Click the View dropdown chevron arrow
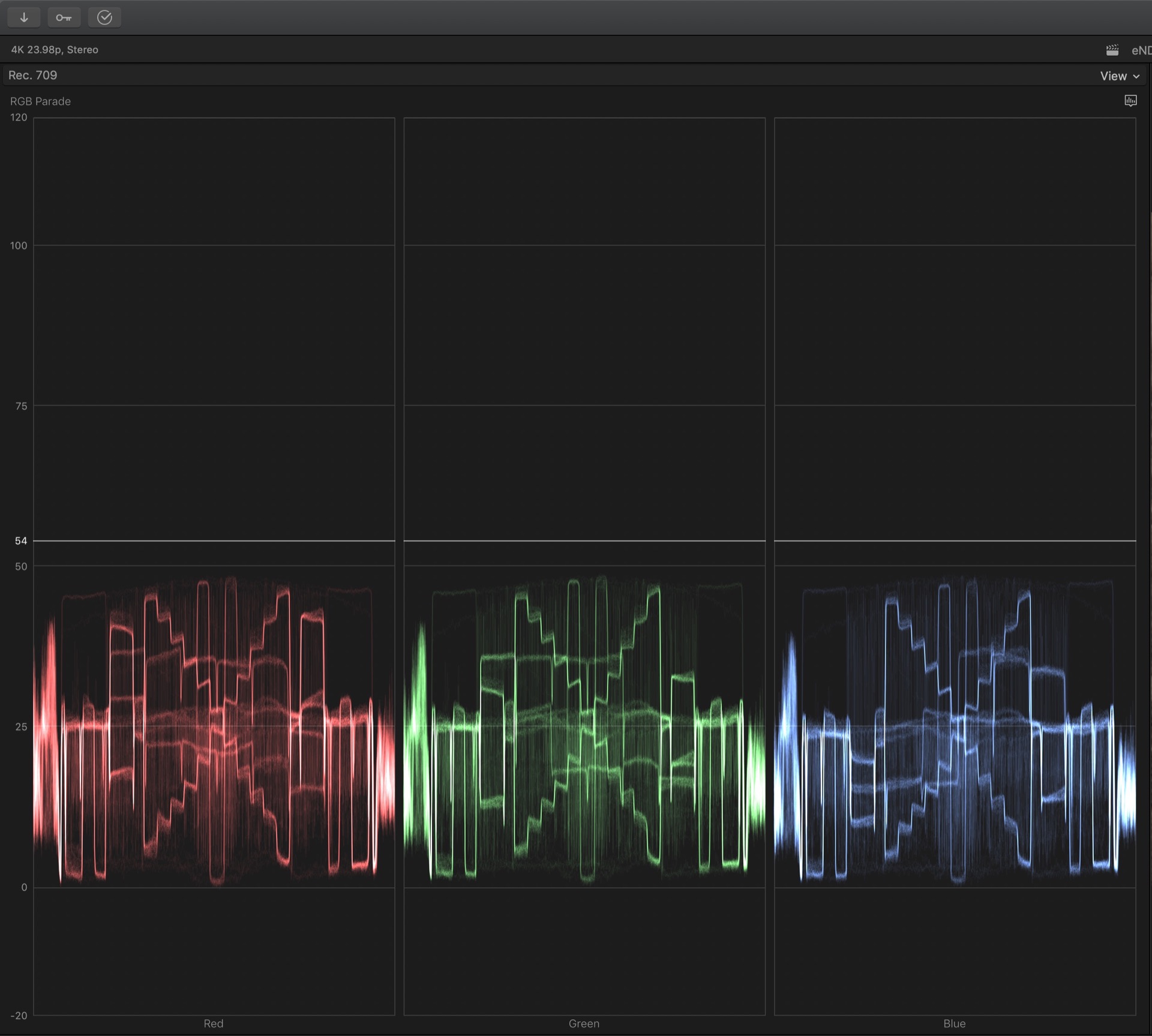Screen dimensions: 1152x1036 [x=1136, y=77]
